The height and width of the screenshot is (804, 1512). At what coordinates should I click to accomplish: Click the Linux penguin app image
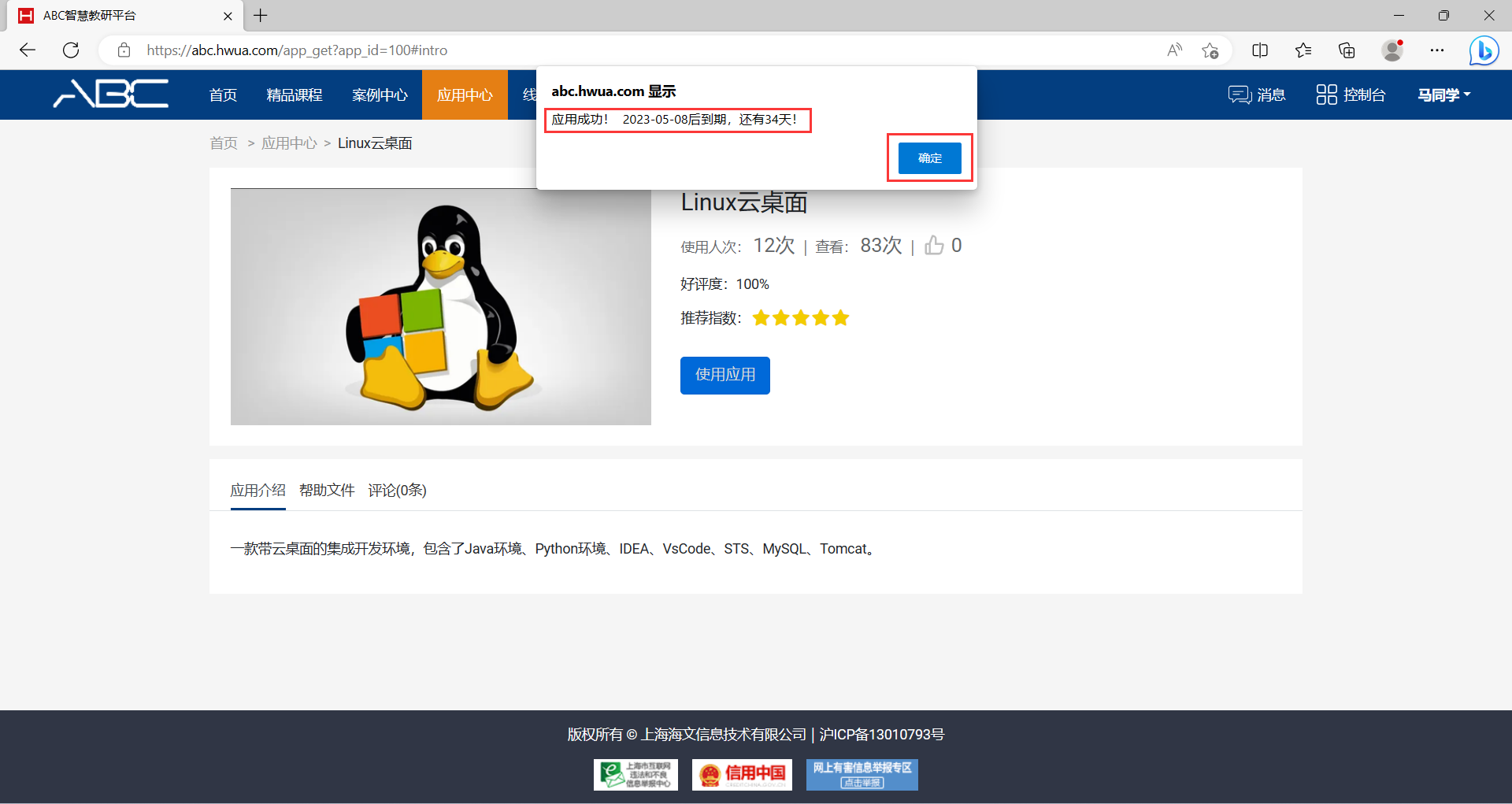pos(440,307)
